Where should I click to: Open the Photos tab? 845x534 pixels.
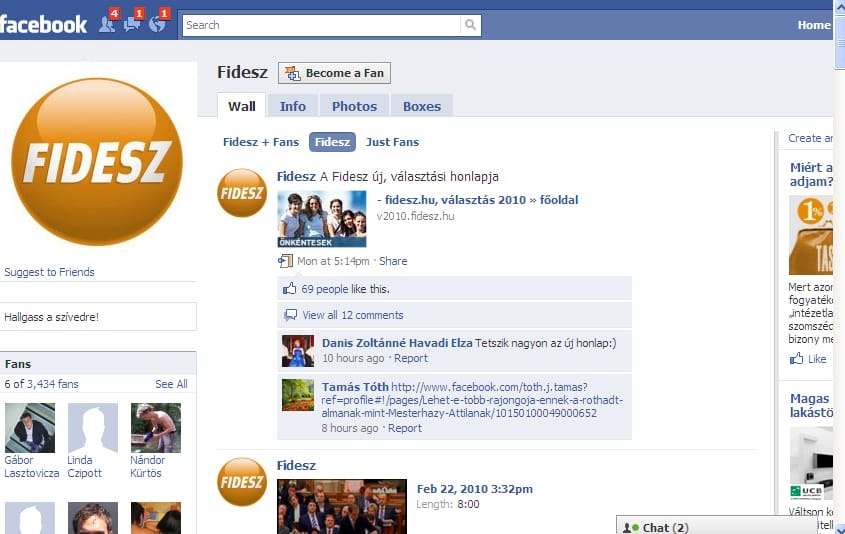point(354,106)
